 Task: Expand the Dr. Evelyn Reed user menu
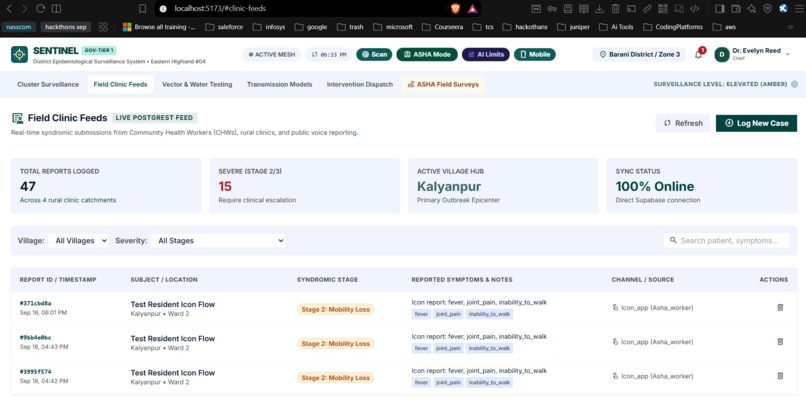click(x=787, y=54)
